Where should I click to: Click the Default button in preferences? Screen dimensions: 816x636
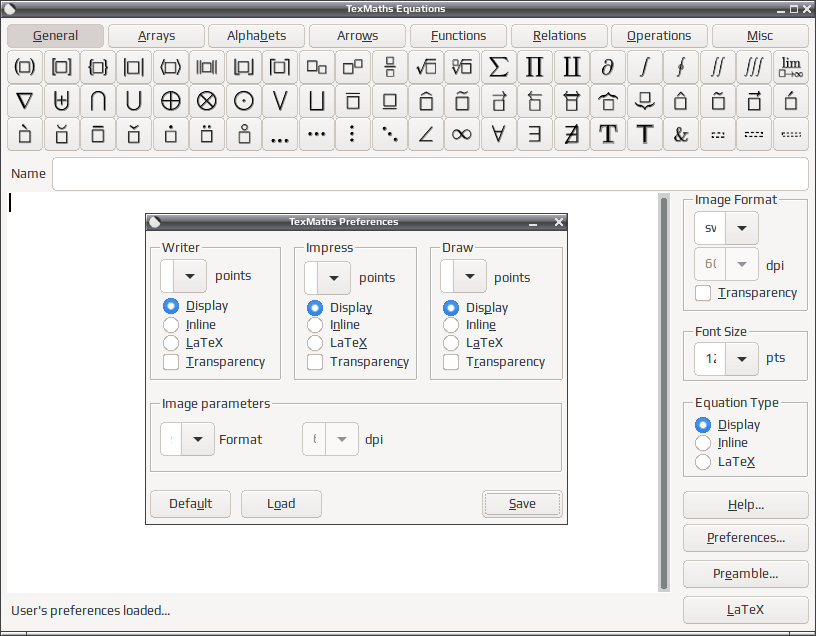coord(190,504)
